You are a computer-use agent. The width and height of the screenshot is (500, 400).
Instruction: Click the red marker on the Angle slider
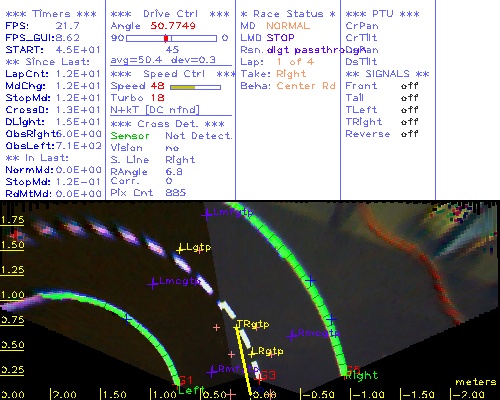coord(166,38)
